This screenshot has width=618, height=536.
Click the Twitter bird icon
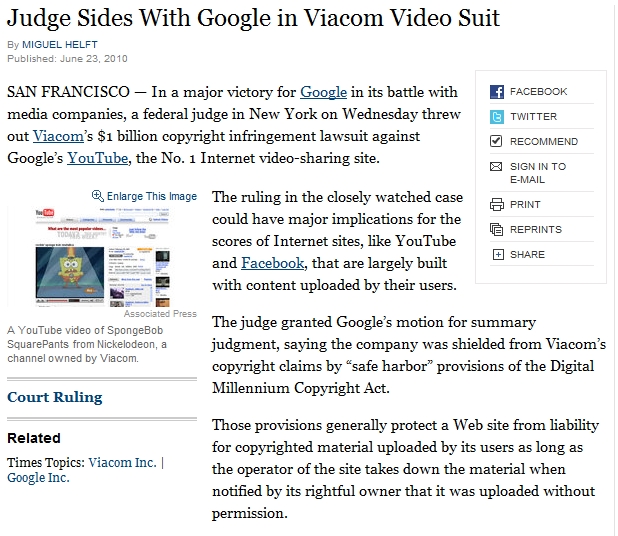(497, 117)
